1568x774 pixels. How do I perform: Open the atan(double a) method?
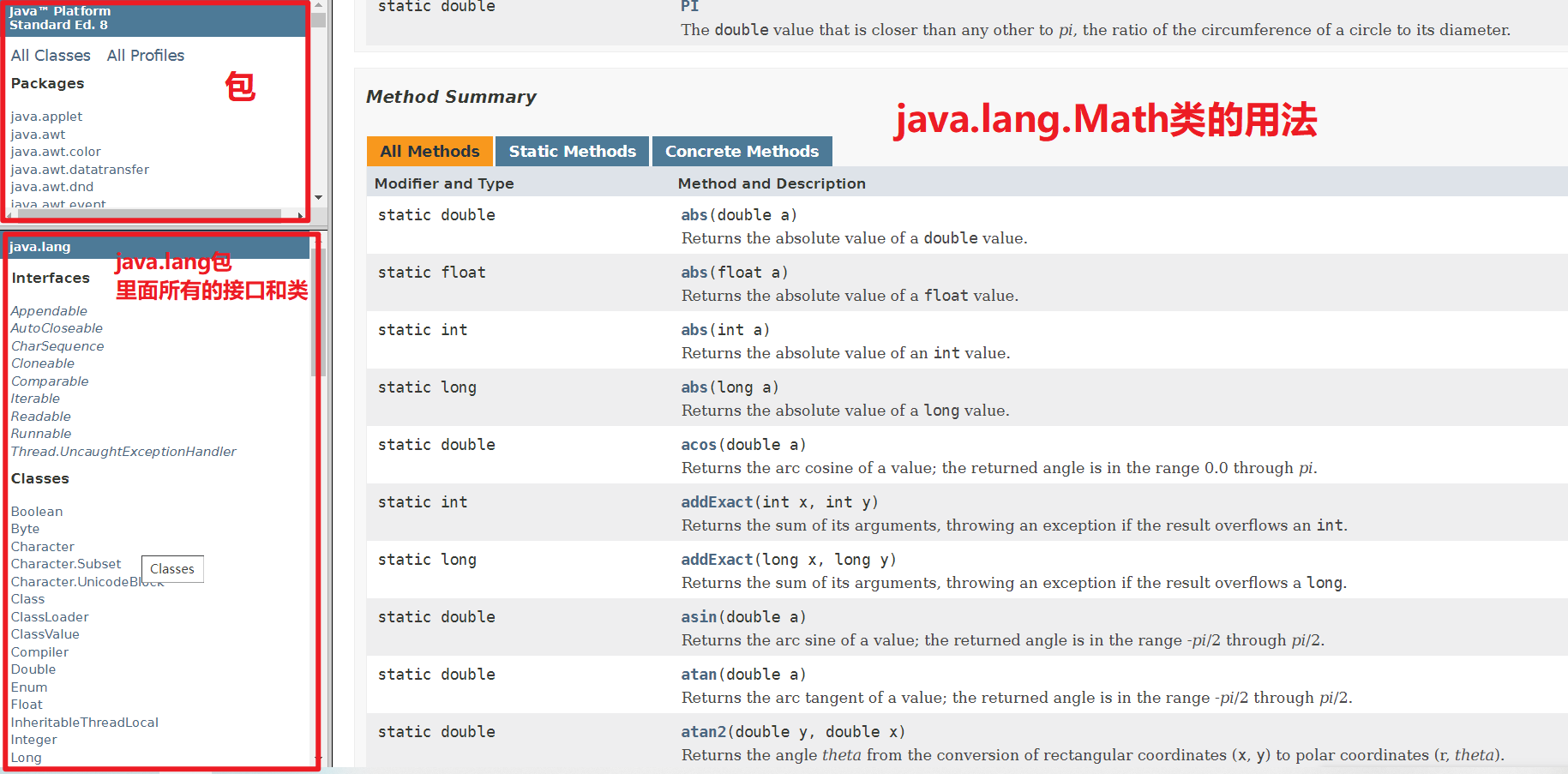(x=699, y=675)
